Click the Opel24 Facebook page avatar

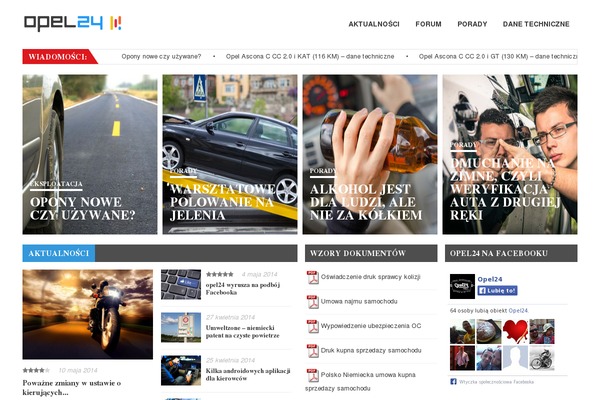click(x=462, y=286)
